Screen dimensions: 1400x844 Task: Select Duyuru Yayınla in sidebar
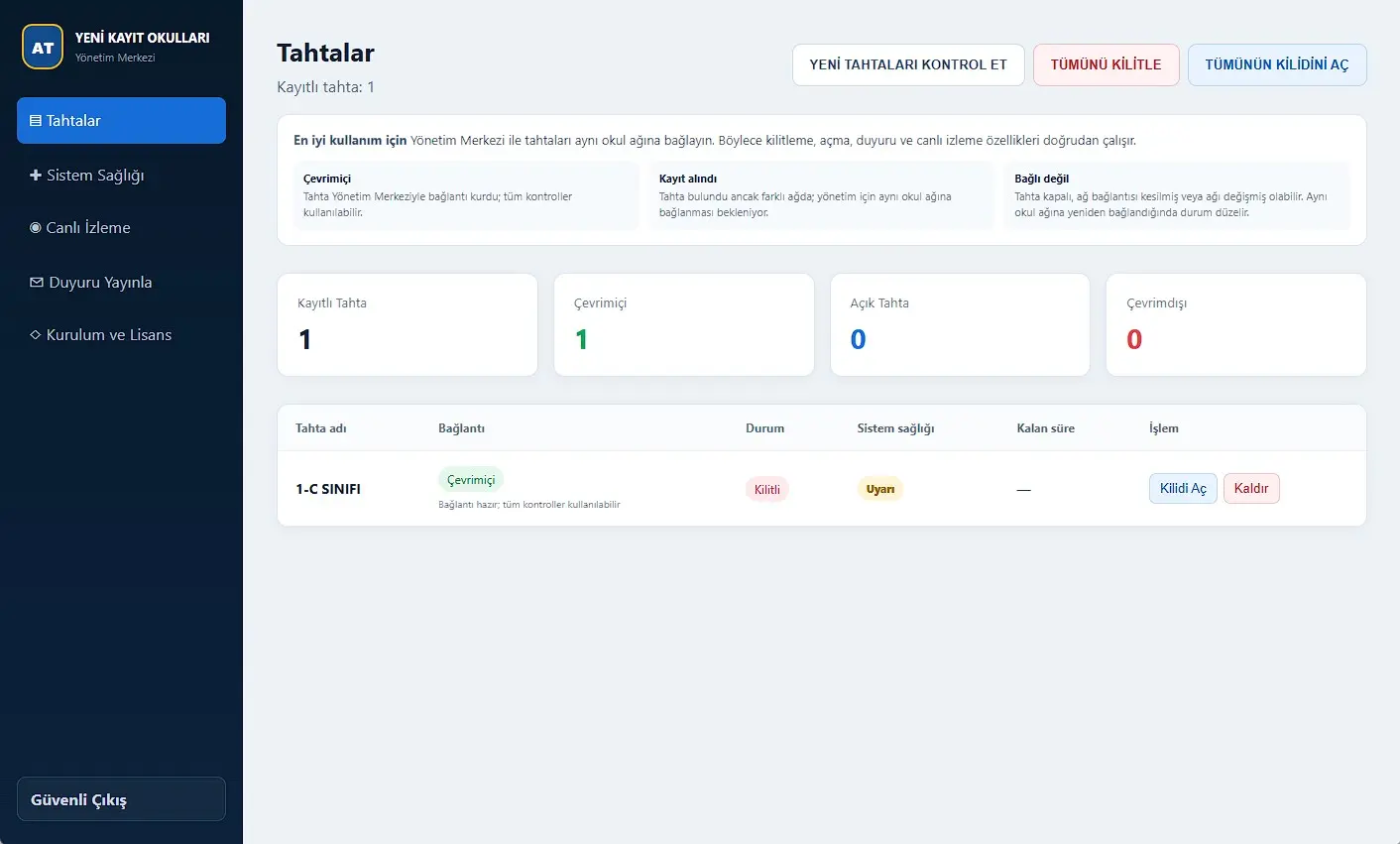coord(121,282)
